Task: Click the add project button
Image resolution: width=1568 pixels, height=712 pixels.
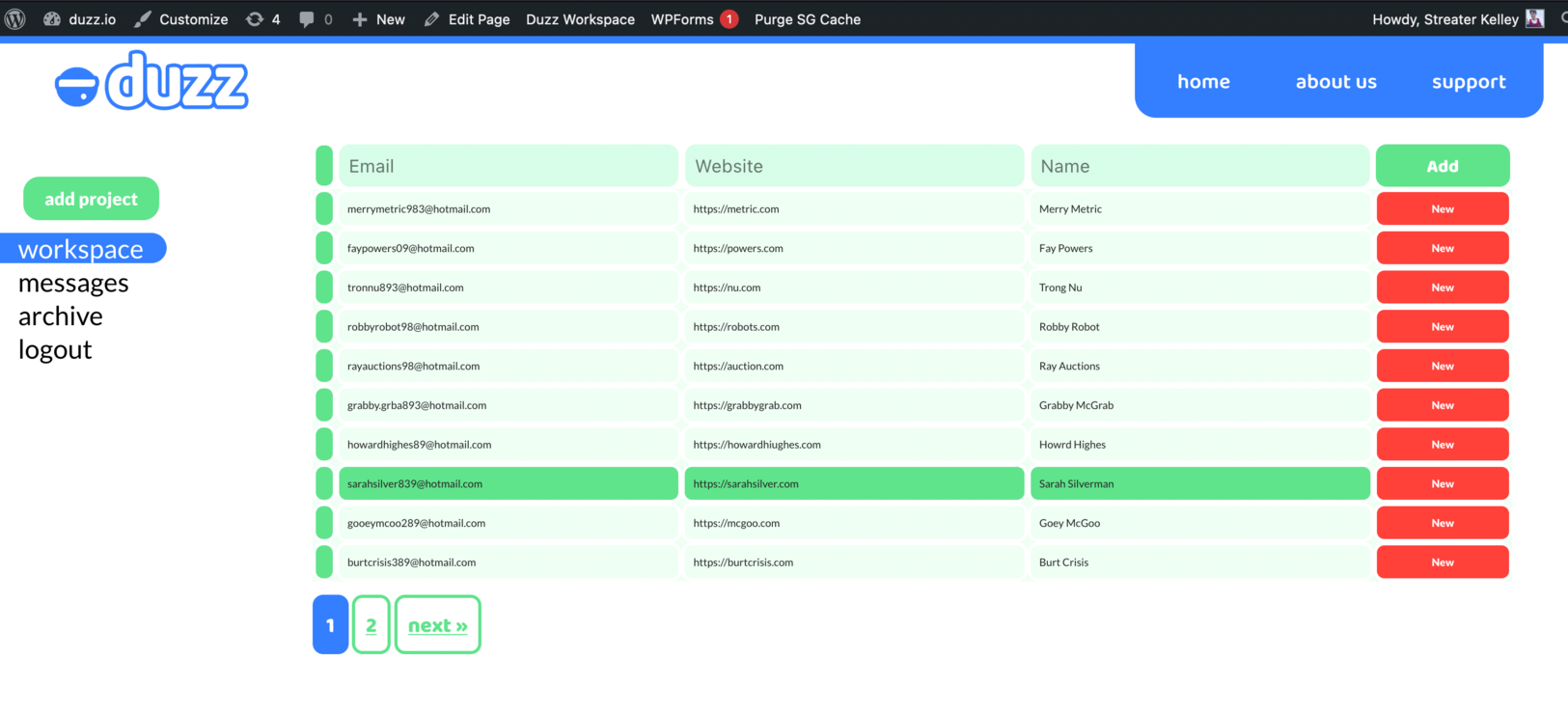Action: (x=91, y=199)
